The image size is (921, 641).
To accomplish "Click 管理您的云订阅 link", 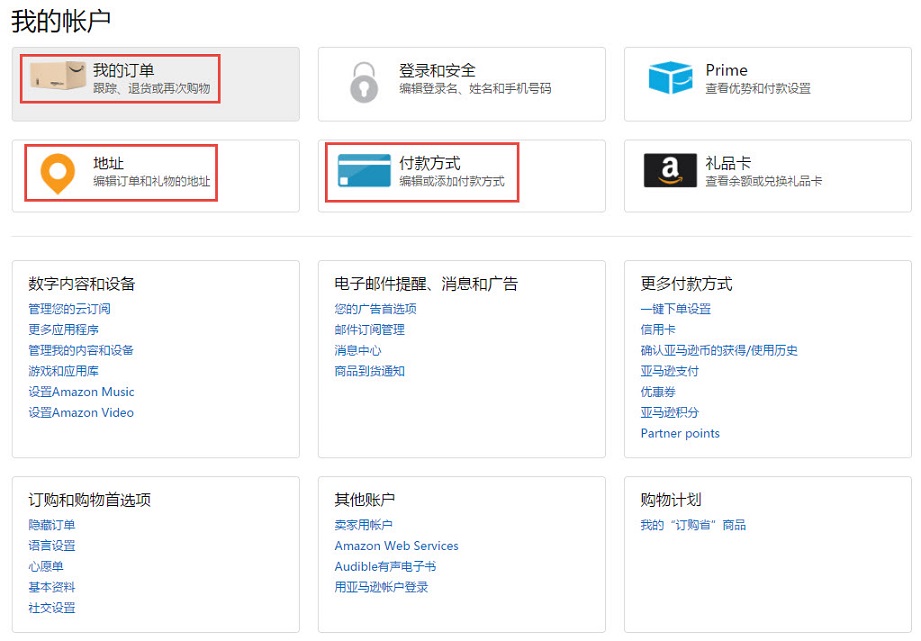I will 69,308.
